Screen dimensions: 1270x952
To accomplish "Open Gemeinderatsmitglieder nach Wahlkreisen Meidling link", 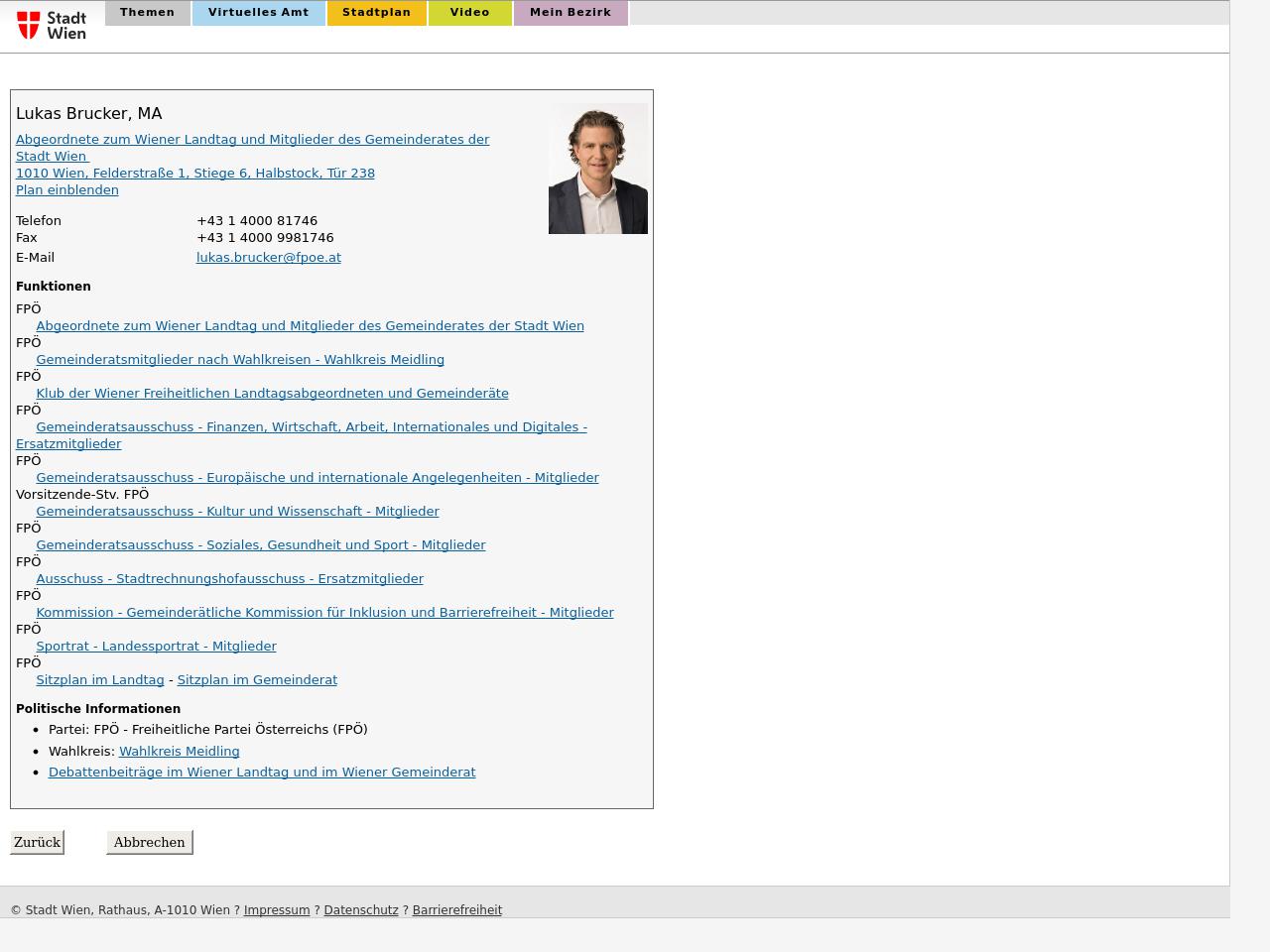I will 239,360.
